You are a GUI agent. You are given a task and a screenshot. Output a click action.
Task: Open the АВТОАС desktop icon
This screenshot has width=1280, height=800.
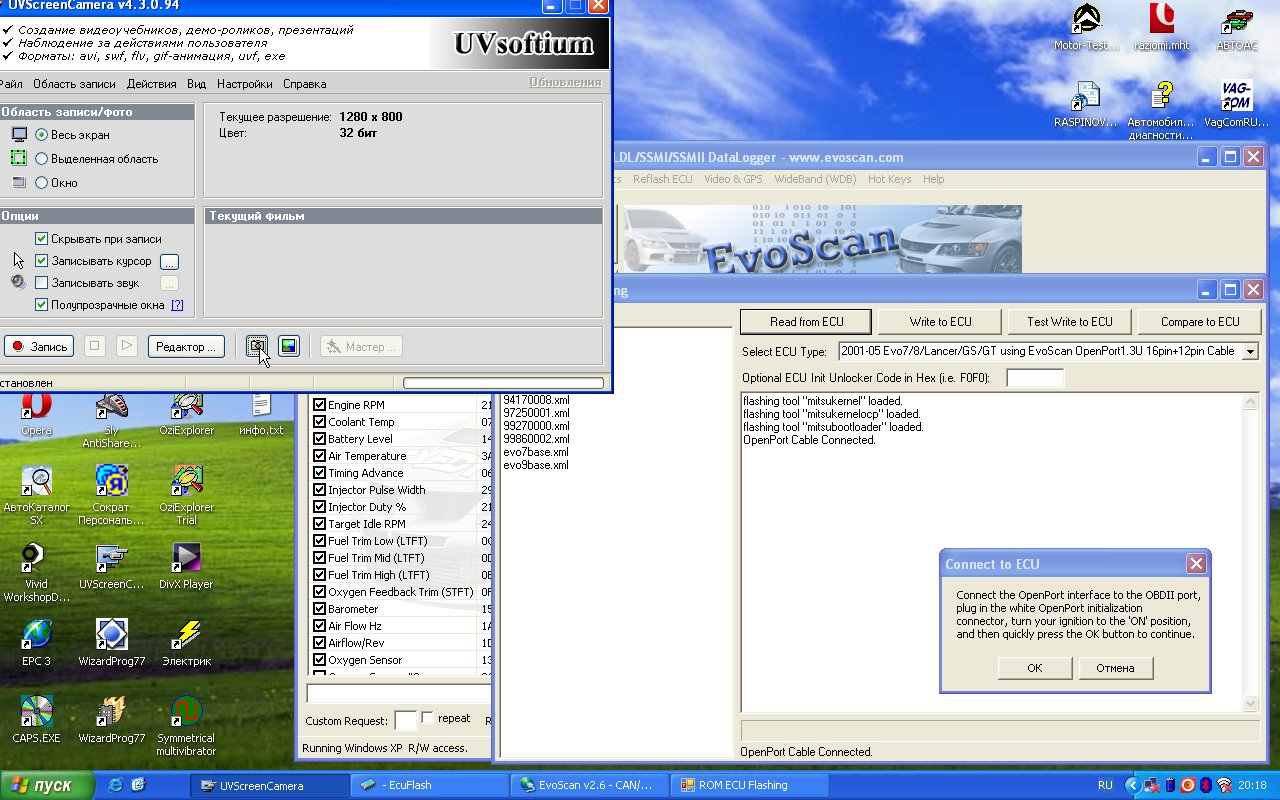click(x=1236, y=27)
